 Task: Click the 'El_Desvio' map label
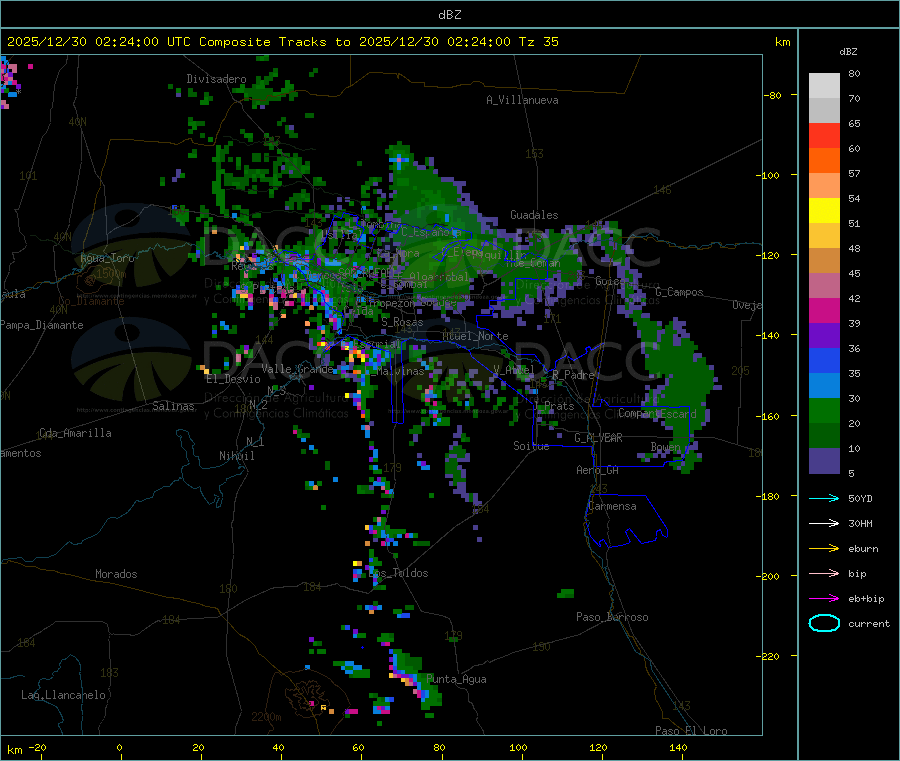tap(234, 379)
